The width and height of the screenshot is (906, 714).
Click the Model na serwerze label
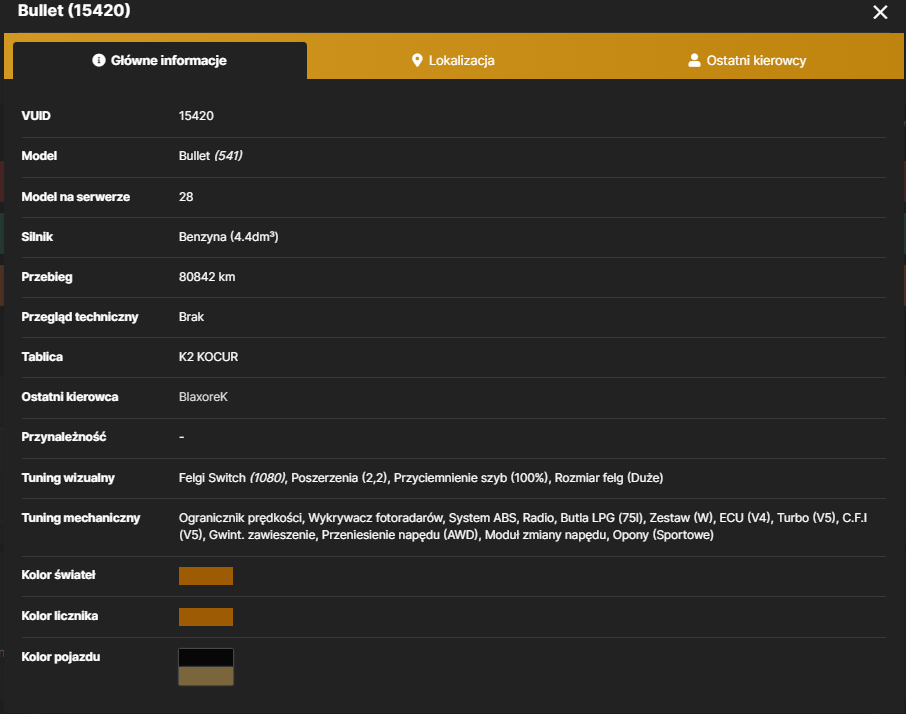coord(76,196)
